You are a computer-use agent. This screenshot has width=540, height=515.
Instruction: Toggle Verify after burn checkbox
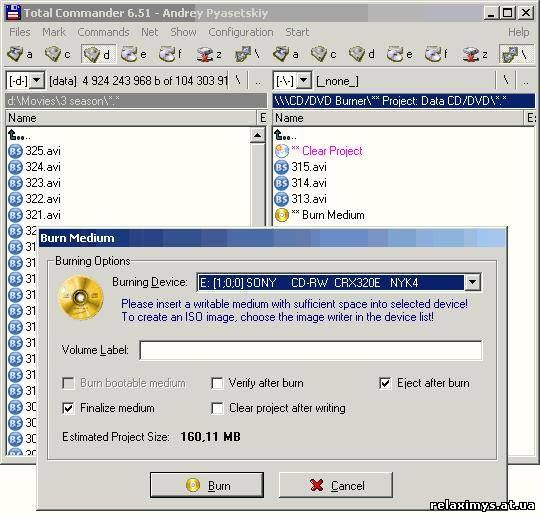[x=217, y=383]
